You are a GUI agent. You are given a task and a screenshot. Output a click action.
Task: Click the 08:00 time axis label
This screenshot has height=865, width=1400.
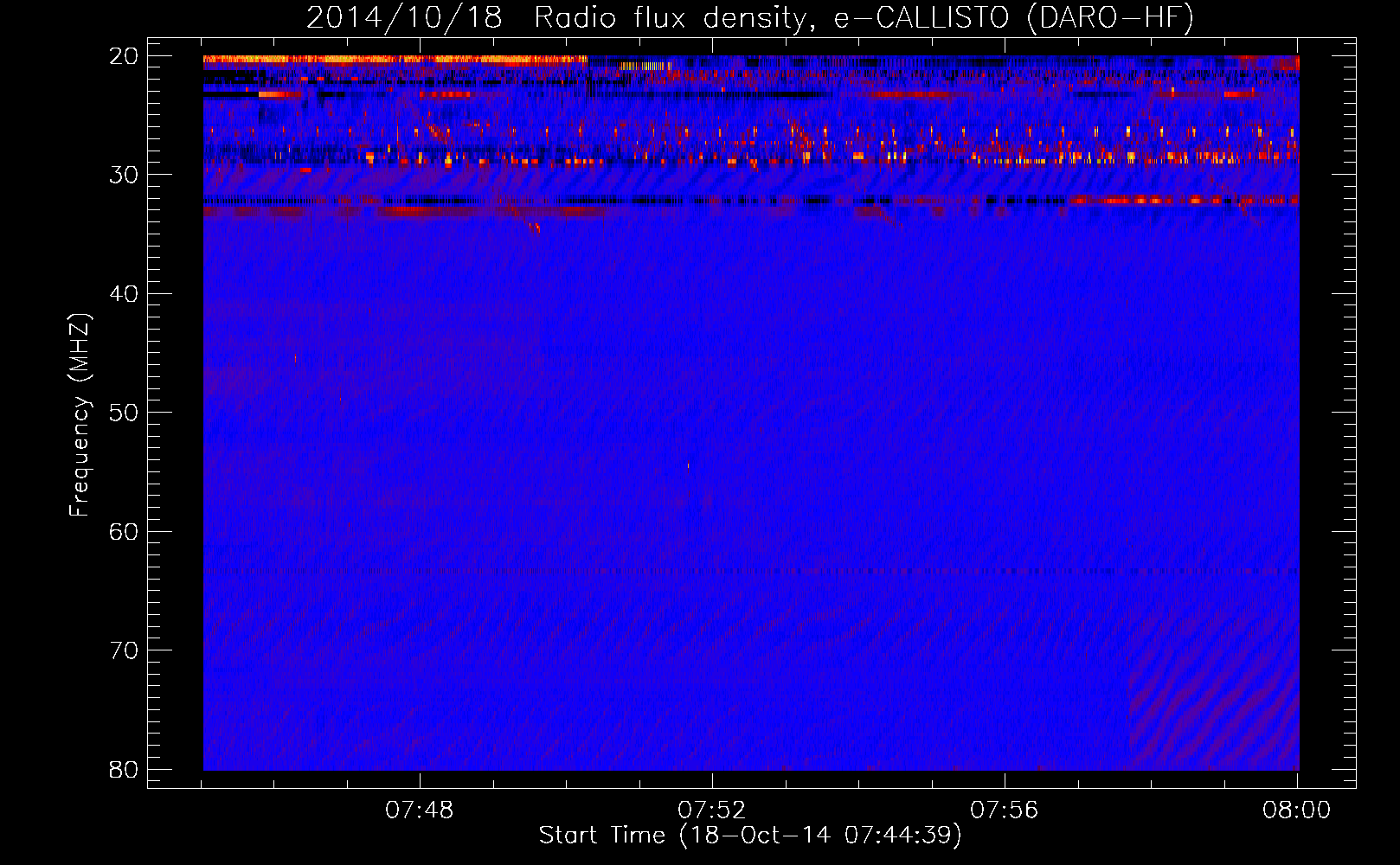tap(1296, 811)
